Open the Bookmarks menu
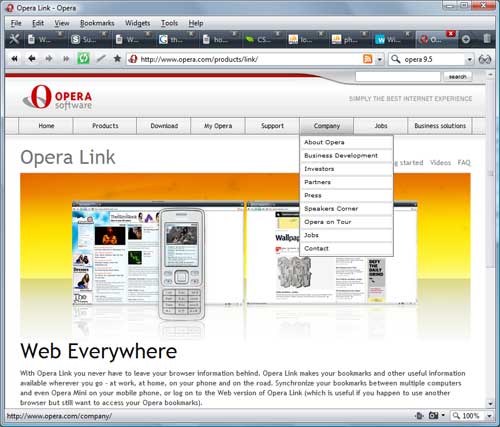Viewport: 500px width, 427px height. coord(97,23)
